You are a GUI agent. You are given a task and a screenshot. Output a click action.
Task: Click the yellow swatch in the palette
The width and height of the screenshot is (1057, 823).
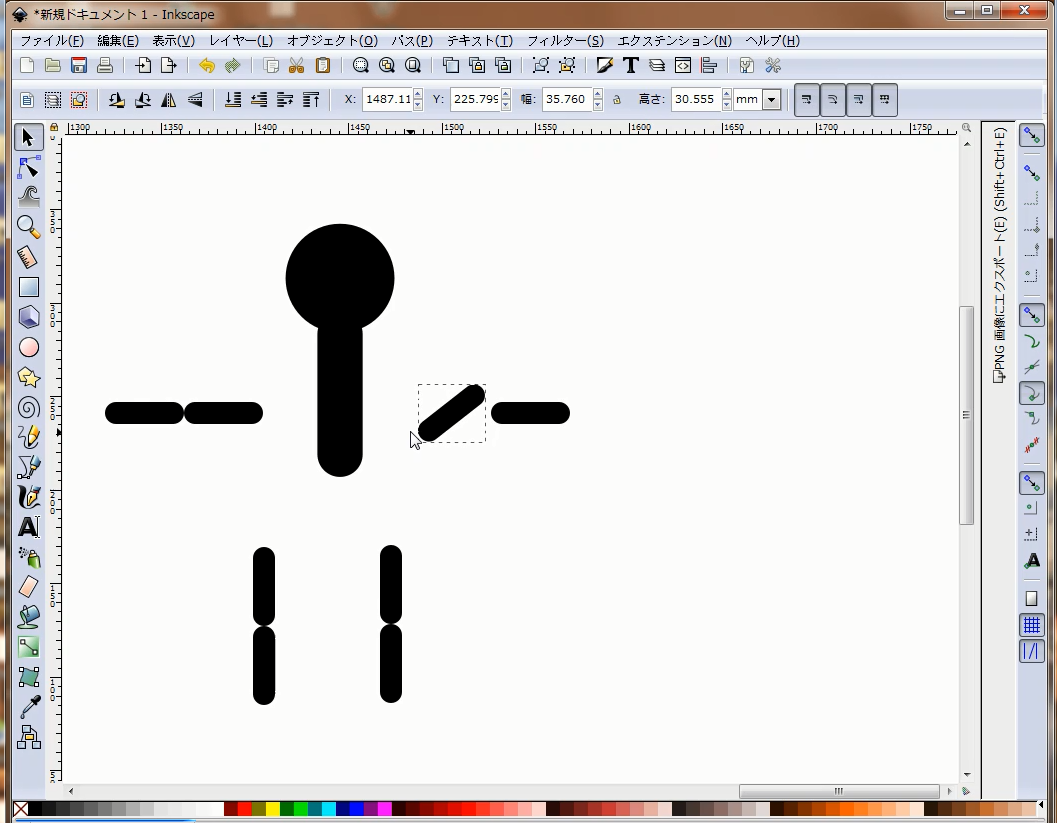(x=273, y=809)
